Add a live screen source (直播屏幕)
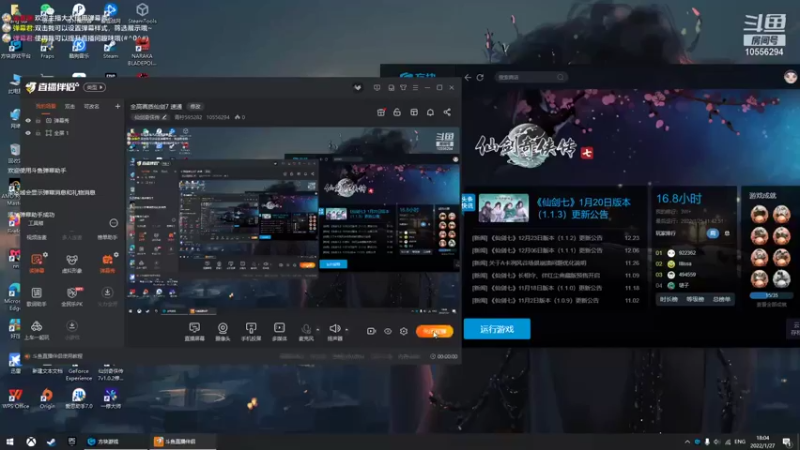The width and height of the screenshot is (800, 450). pyautogui.click(x=194, y=331)
